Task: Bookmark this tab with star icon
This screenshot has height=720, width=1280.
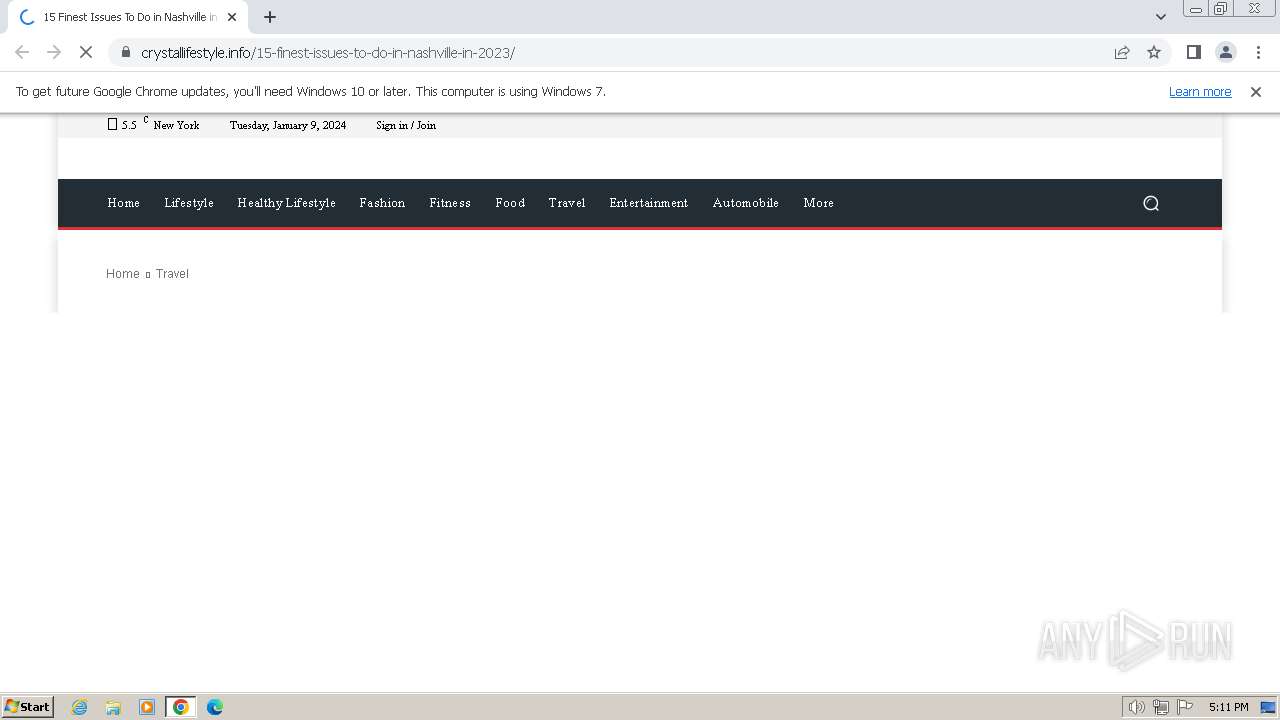Action: 1154,52
